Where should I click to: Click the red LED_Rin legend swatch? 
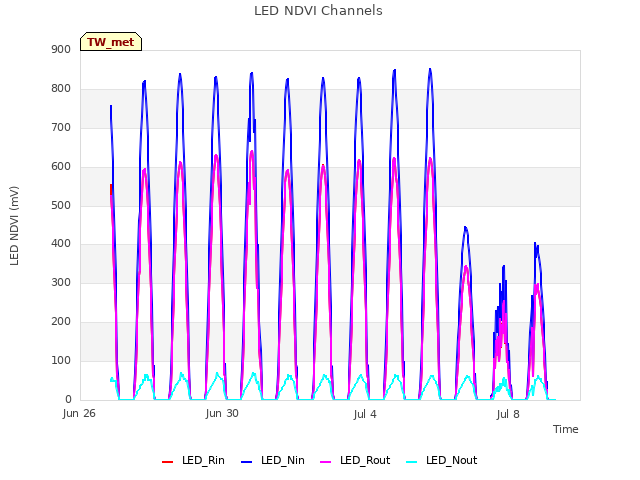point(167,462)
